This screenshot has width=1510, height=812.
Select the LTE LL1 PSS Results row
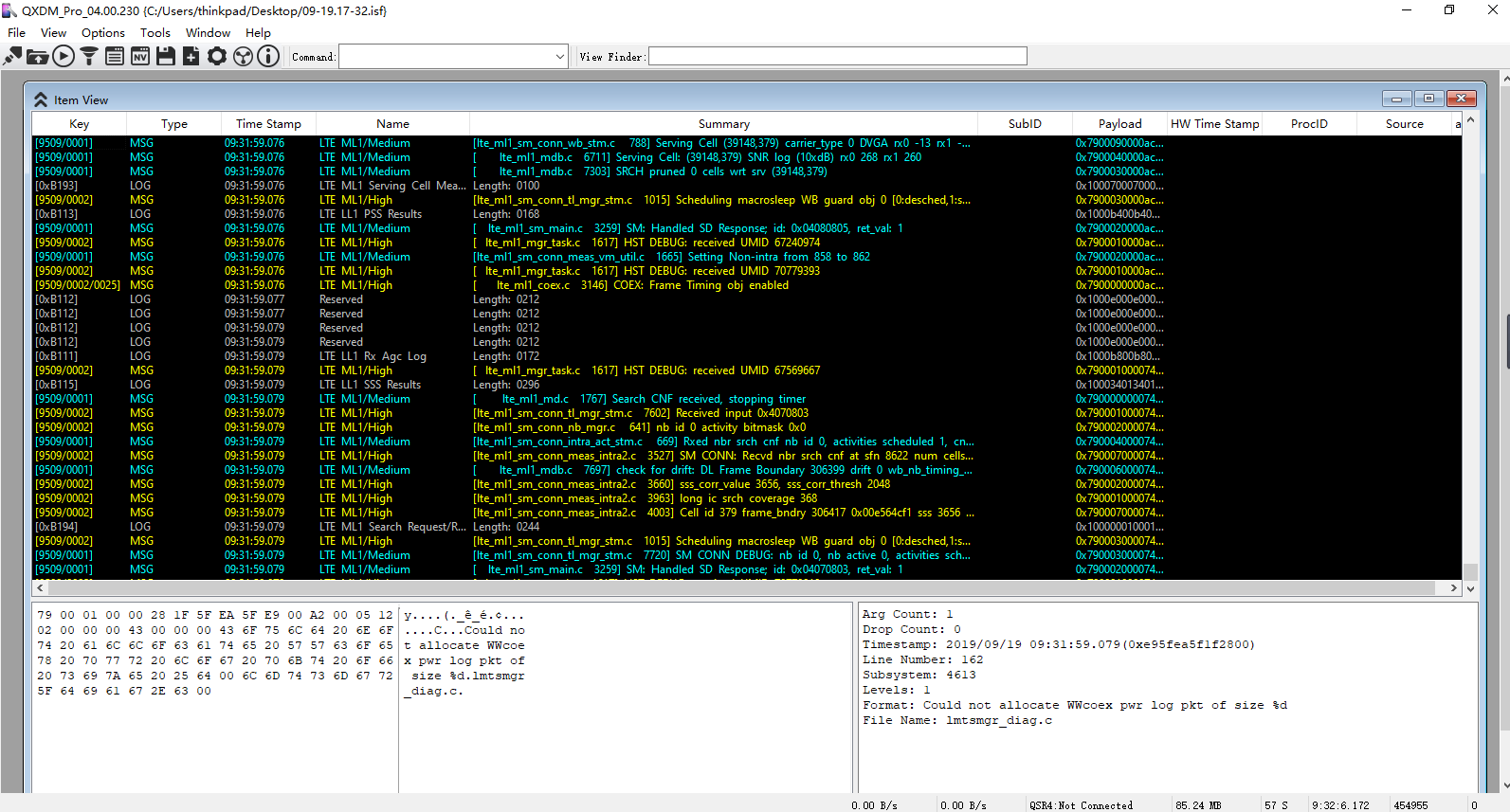[747, 214]
